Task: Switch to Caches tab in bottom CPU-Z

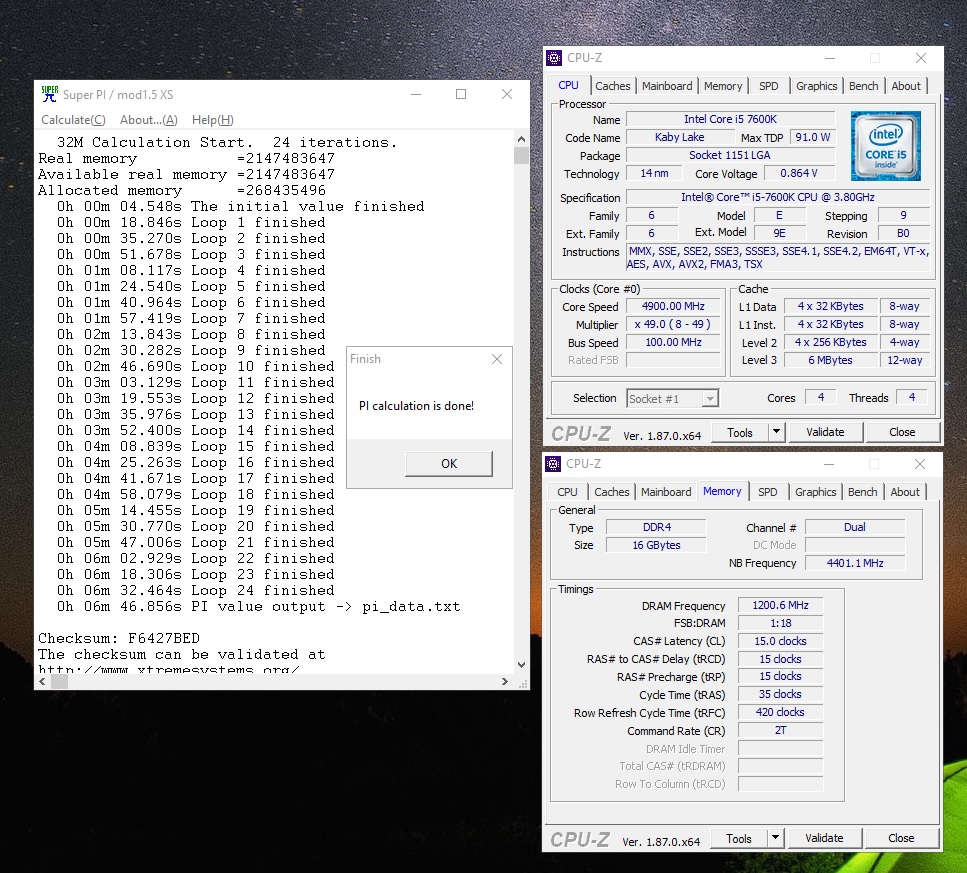Action: click(x=611, y=491)
